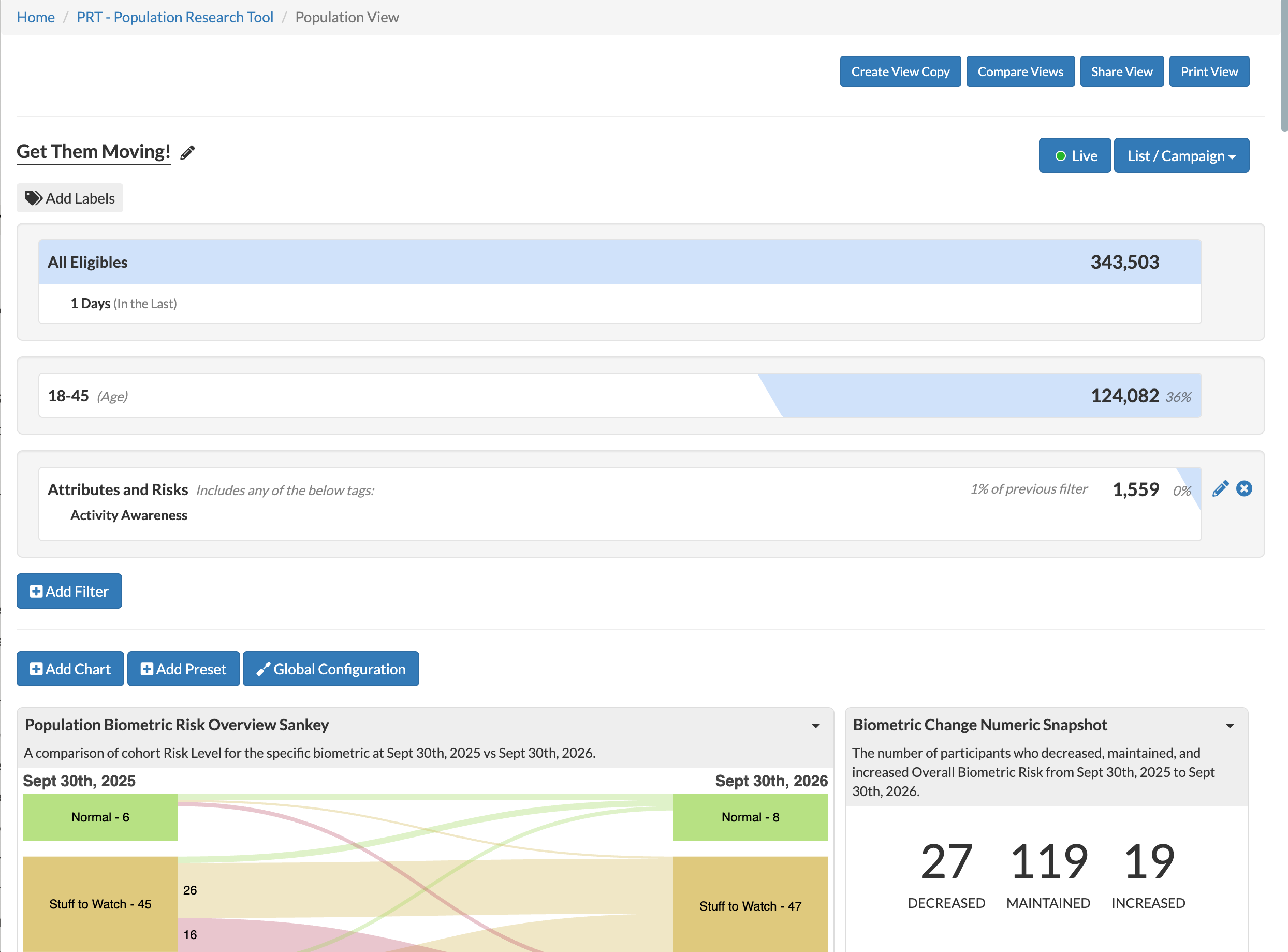The height and width of the screenshot is (952, 1288).
Task: Click the Normal - 8 Sankey node
Action: pos(750,818)
